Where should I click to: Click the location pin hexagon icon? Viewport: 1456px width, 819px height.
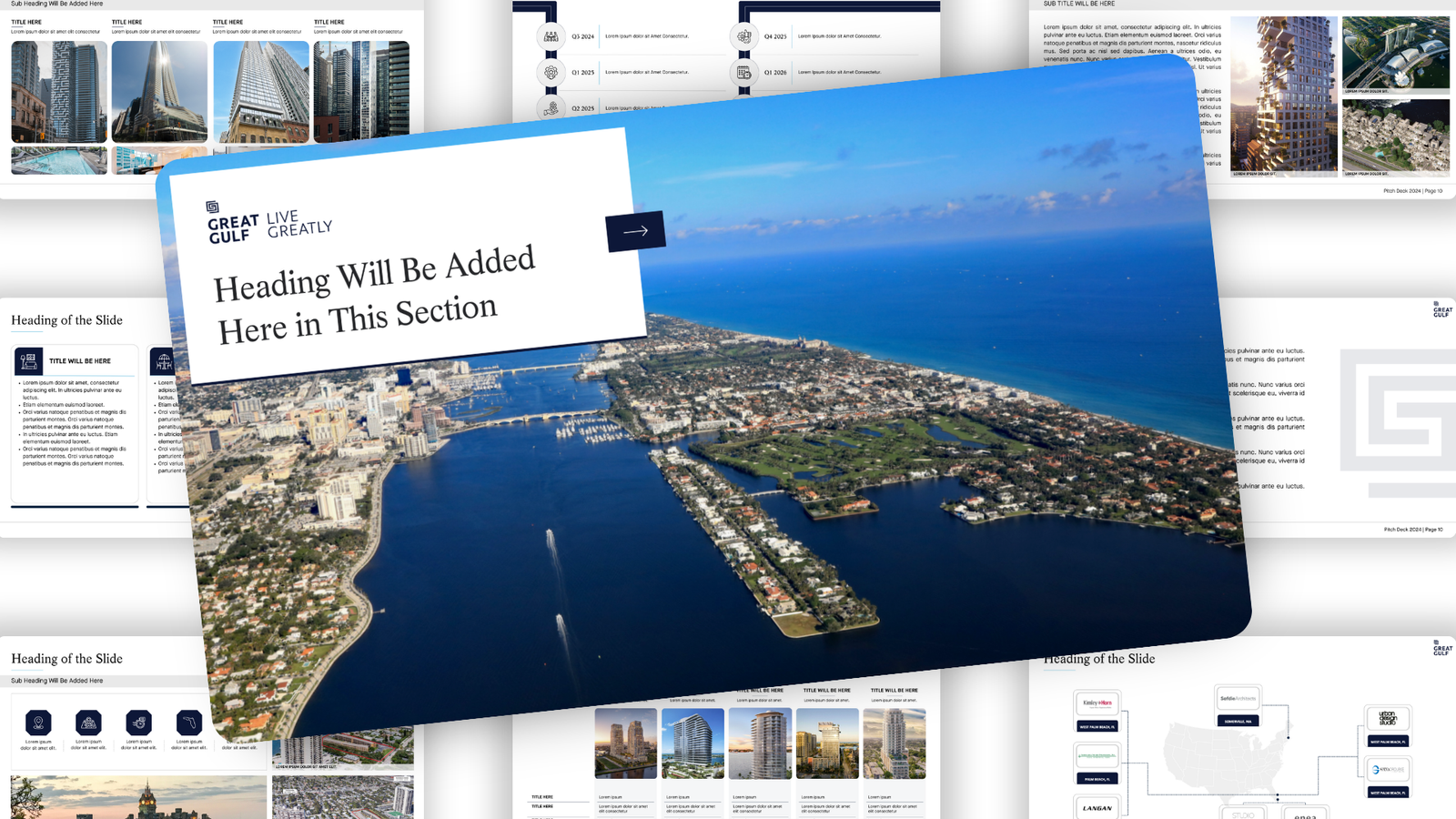38,723
